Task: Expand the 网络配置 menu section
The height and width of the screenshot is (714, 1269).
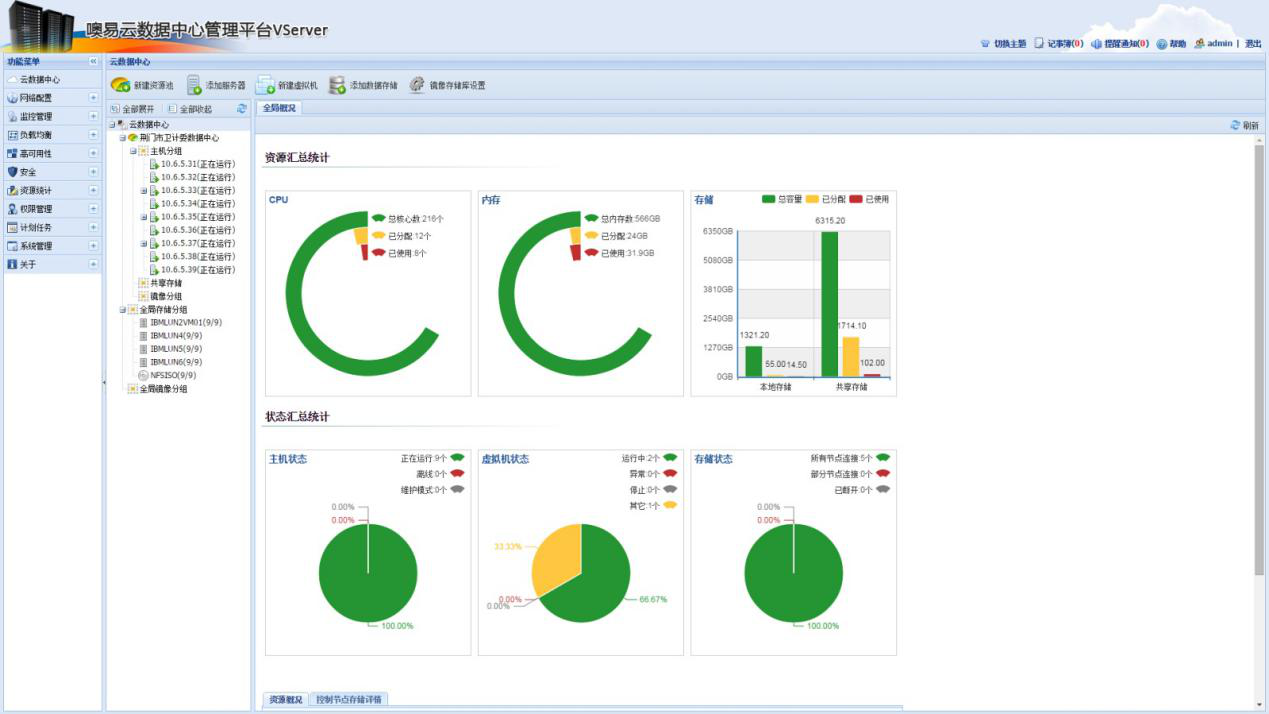Action: pos(93,98)
